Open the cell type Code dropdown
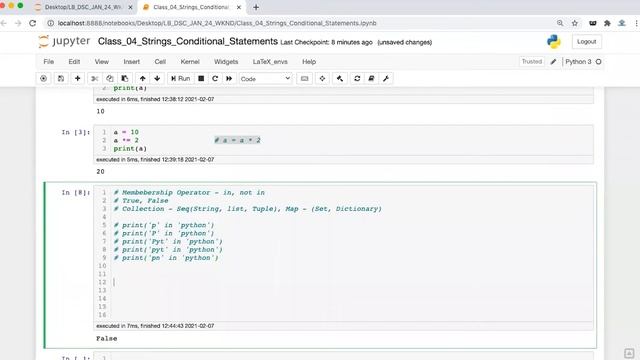The height and width of the screenshot is (360, 640). pyautogui.click(x=265, y=78)
